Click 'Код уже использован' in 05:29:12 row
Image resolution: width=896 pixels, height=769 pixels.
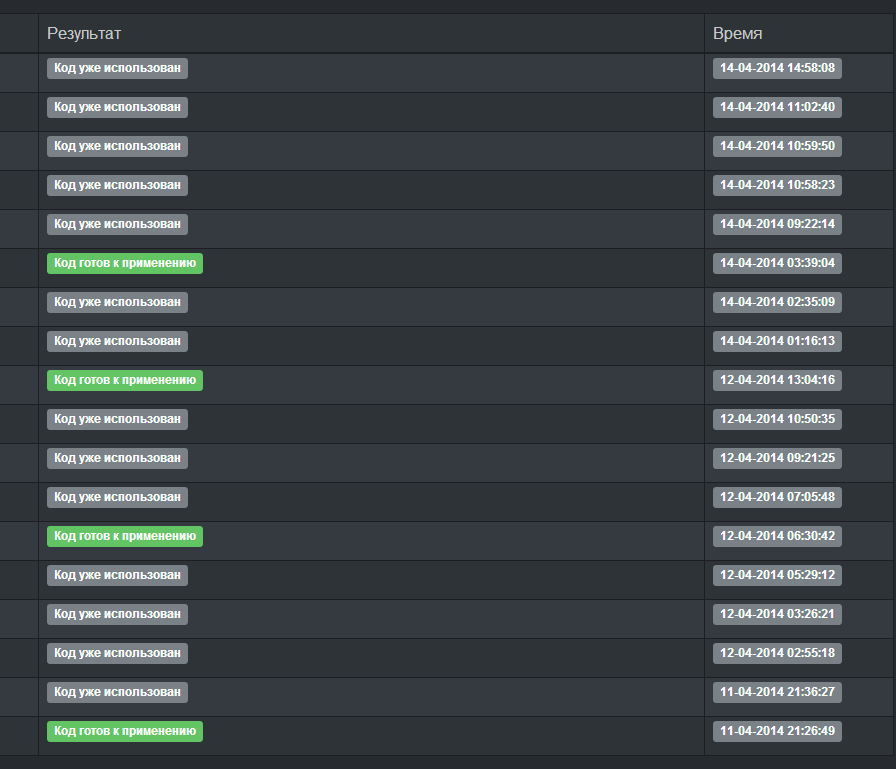coord(117,575)
